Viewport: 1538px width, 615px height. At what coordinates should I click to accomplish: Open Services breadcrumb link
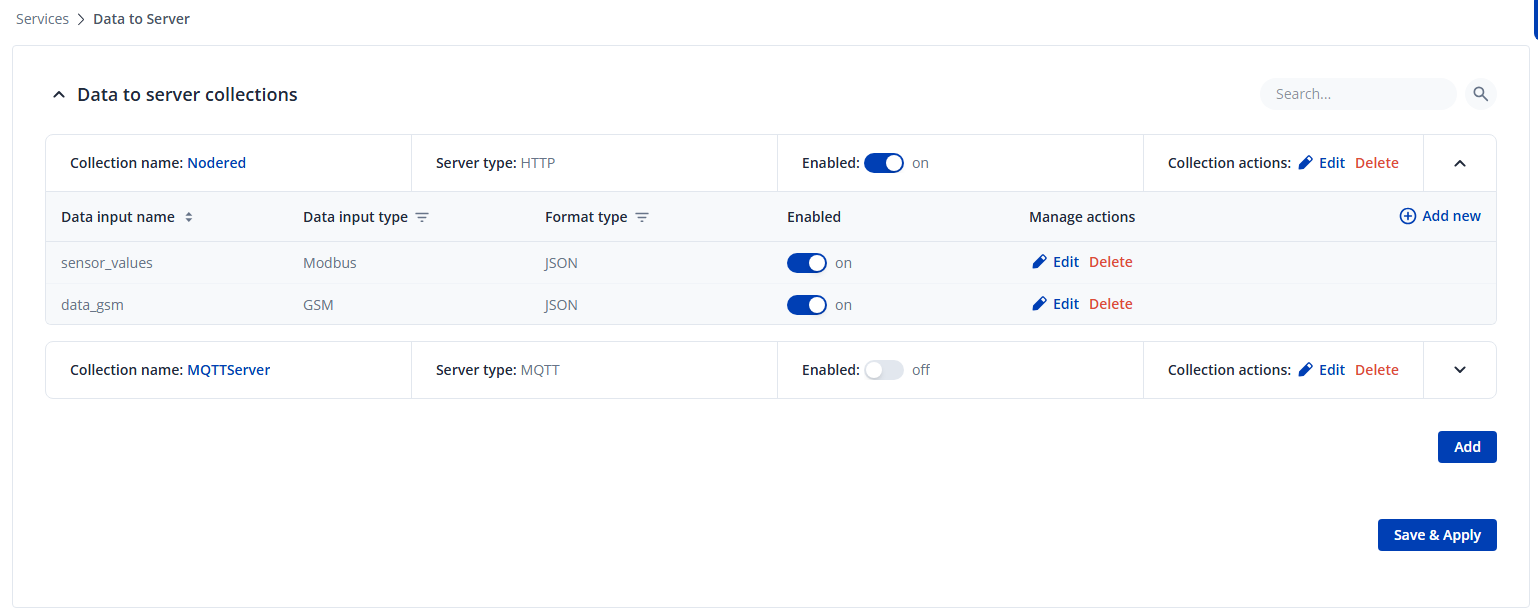coord(42,19)
